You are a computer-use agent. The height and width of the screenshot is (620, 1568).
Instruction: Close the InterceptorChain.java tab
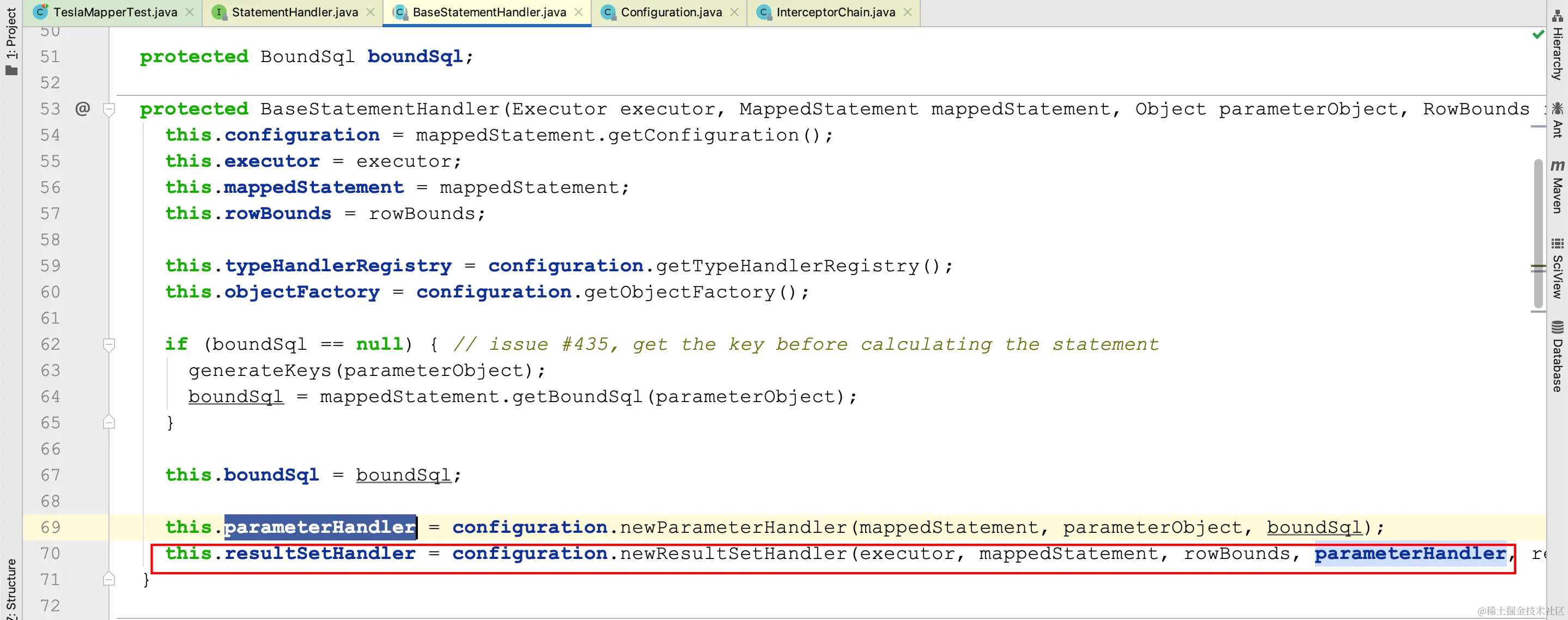[908, 12]
